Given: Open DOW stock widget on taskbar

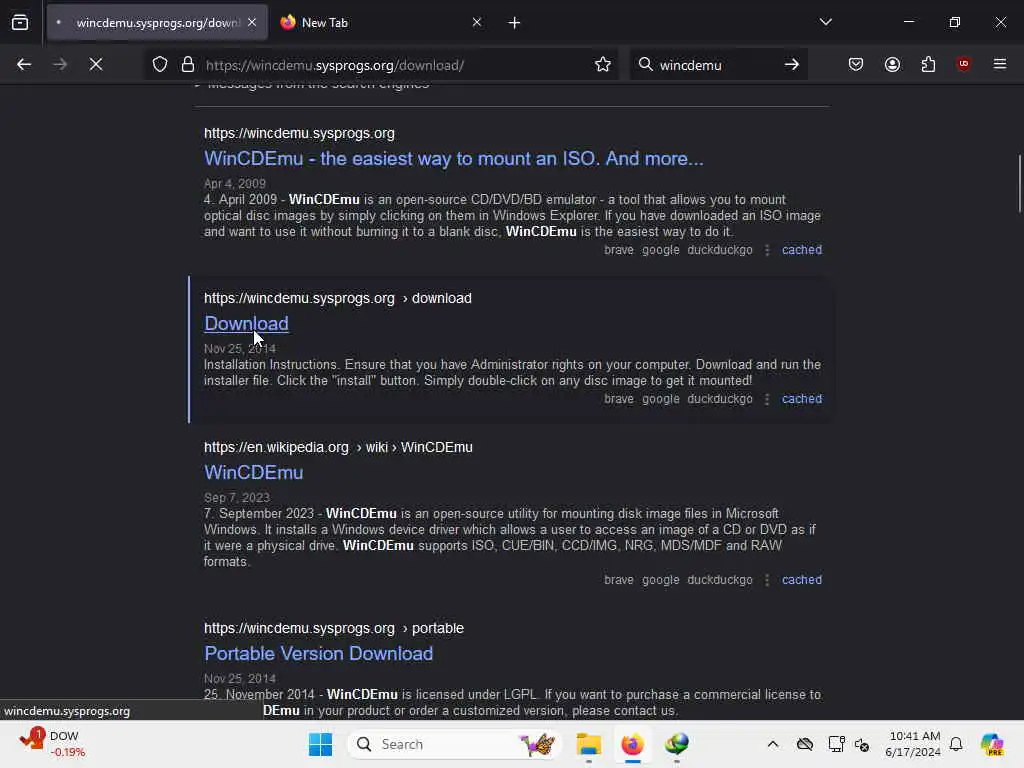Looking at the screenshot, I should (52, 744).
